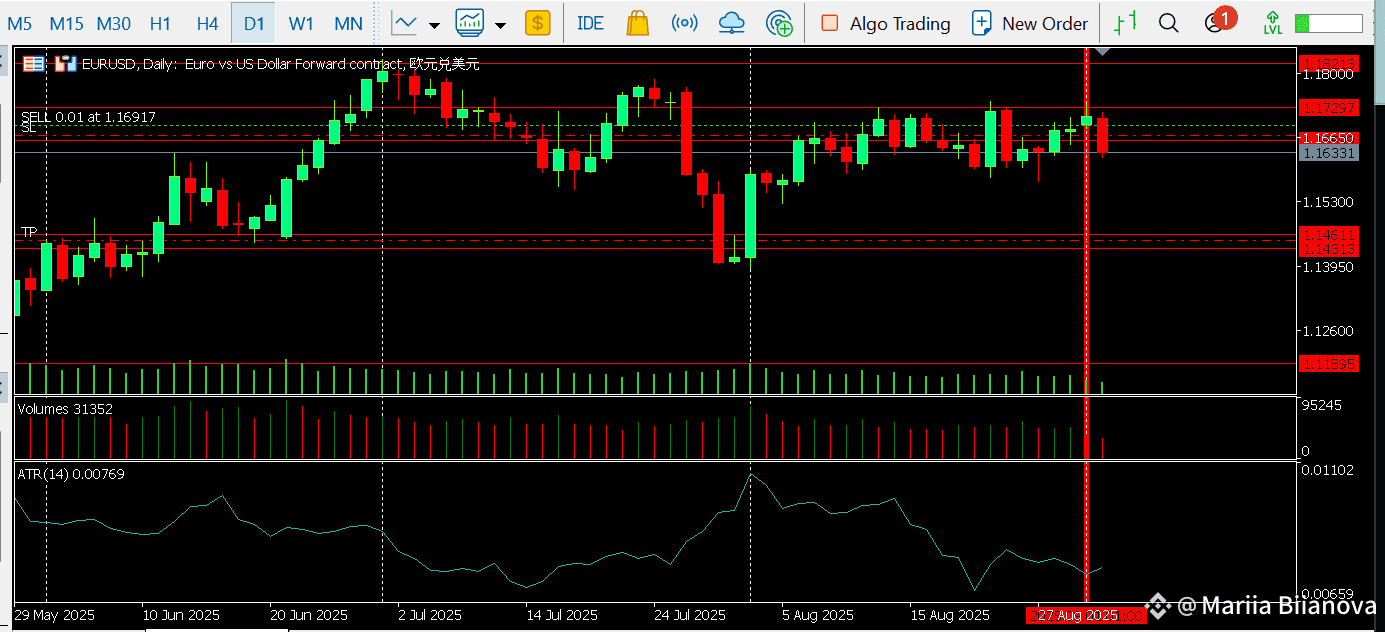Open the Market shopping bag icon
The width and height of the screenshot is (1385, 632).
click(637, 23)
